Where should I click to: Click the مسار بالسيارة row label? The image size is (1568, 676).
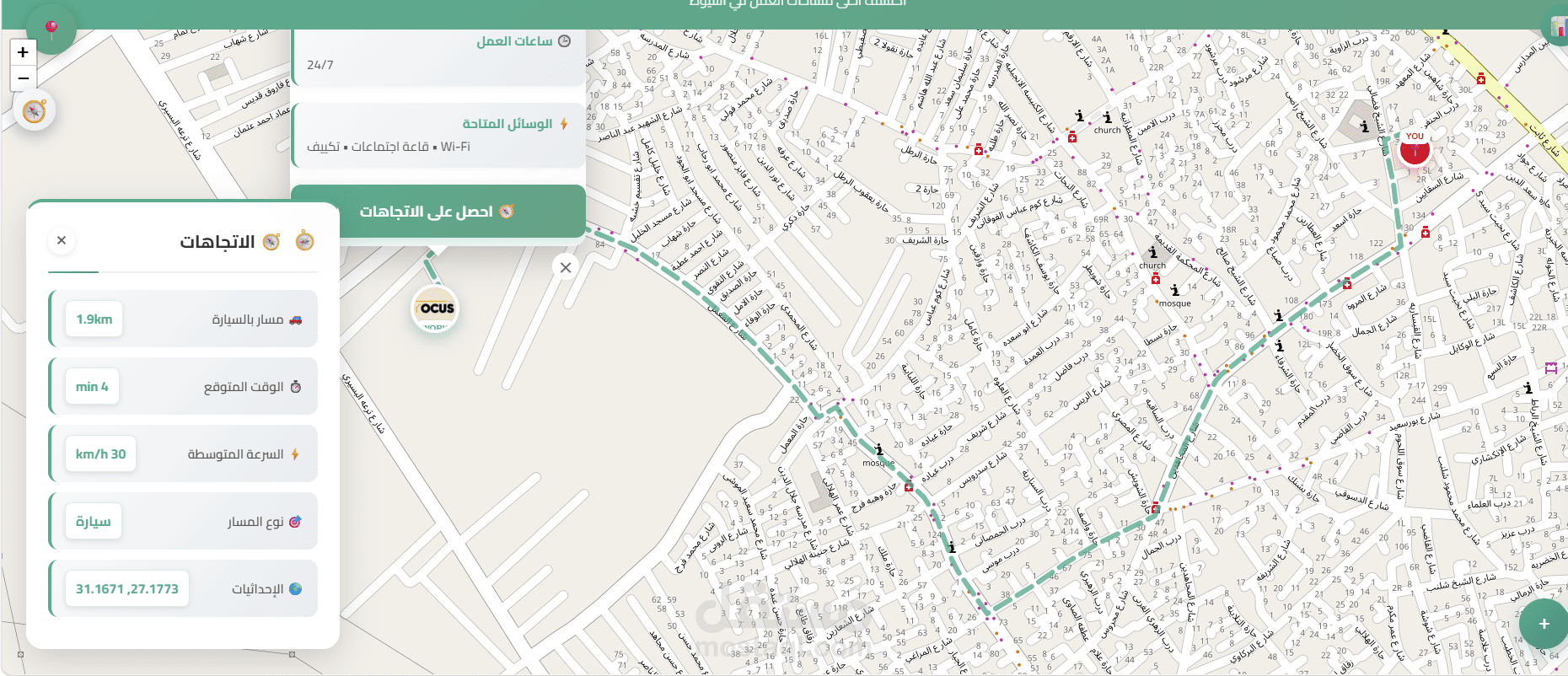[x=248, y=319]
